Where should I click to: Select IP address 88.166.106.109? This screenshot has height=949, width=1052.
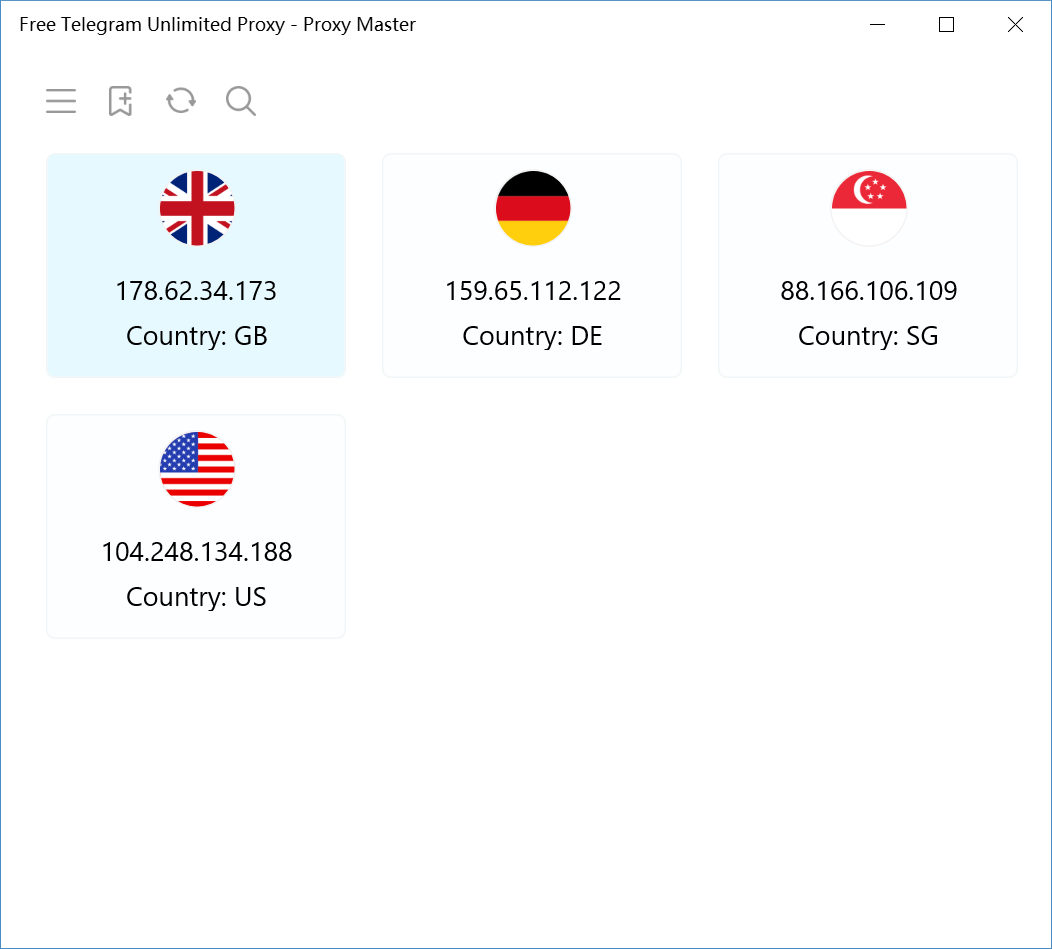point(868,291)
